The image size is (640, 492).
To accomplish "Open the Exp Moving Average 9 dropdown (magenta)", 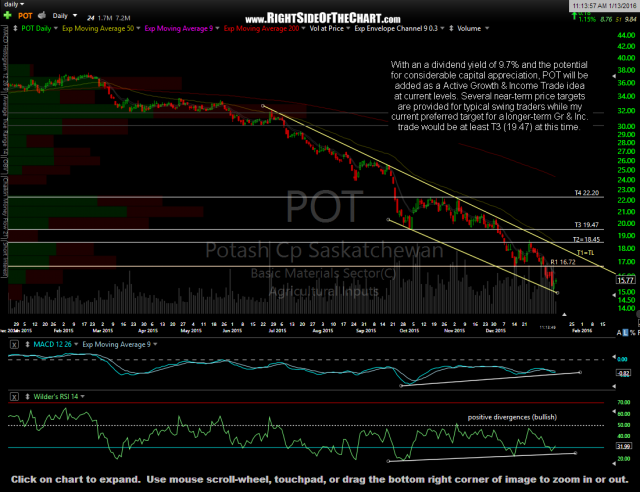I will (x=217, y=29).
